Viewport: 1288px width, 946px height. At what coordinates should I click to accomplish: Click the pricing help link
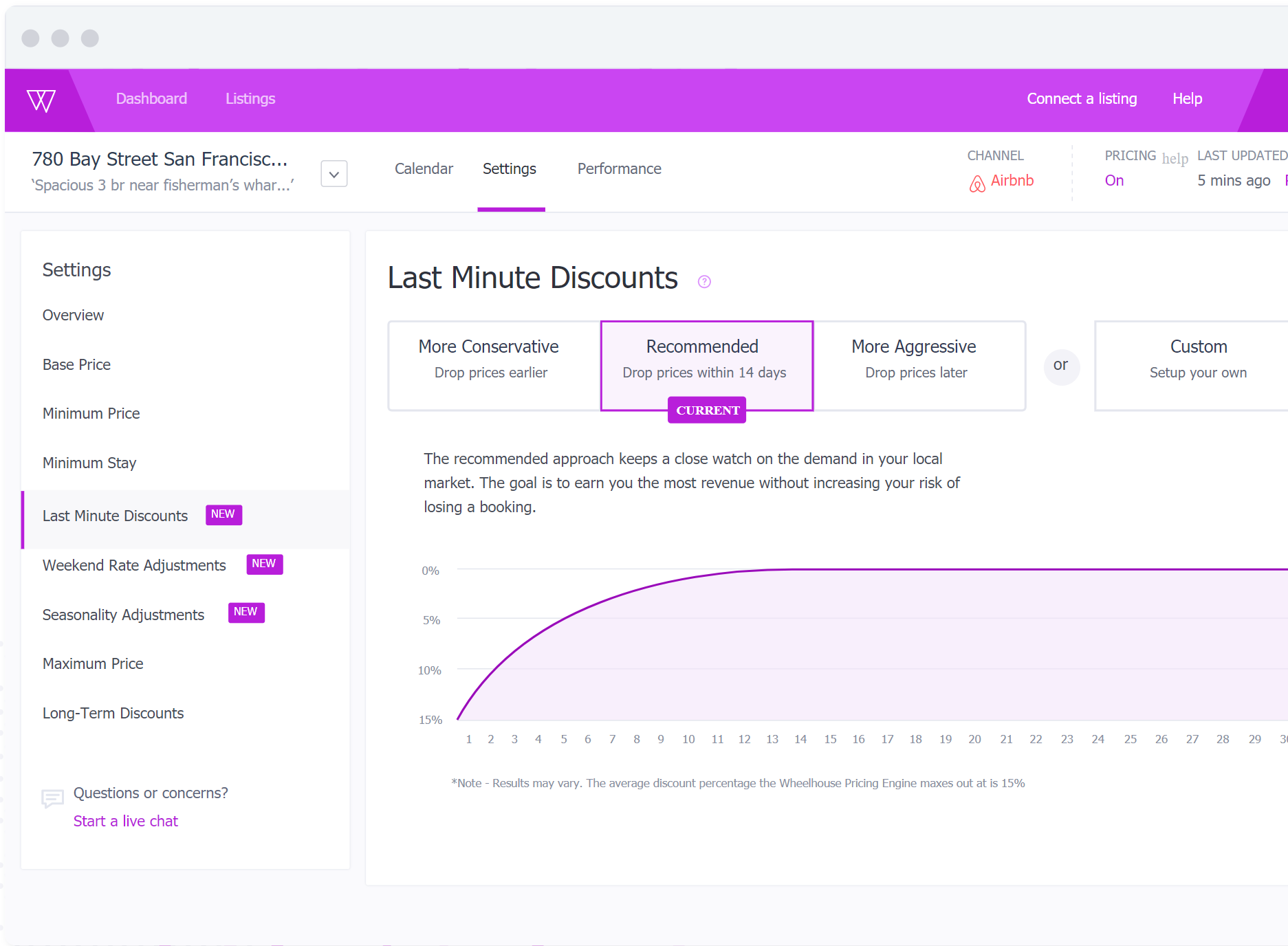point(1175,159)
